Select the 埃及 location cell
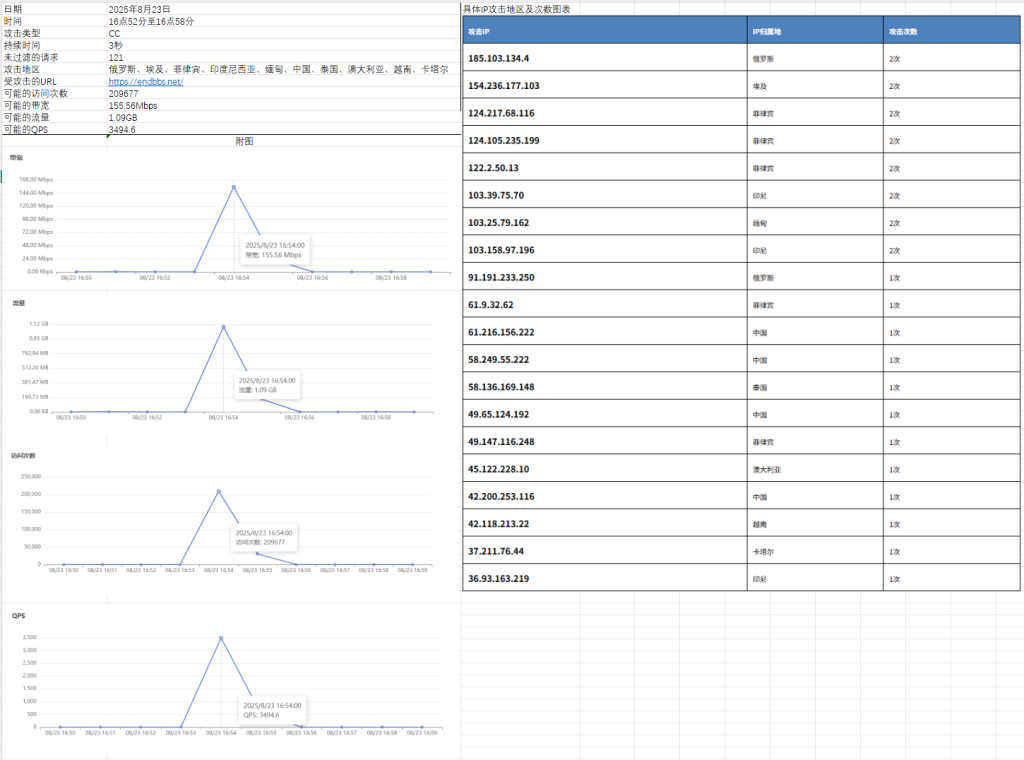 759,86
